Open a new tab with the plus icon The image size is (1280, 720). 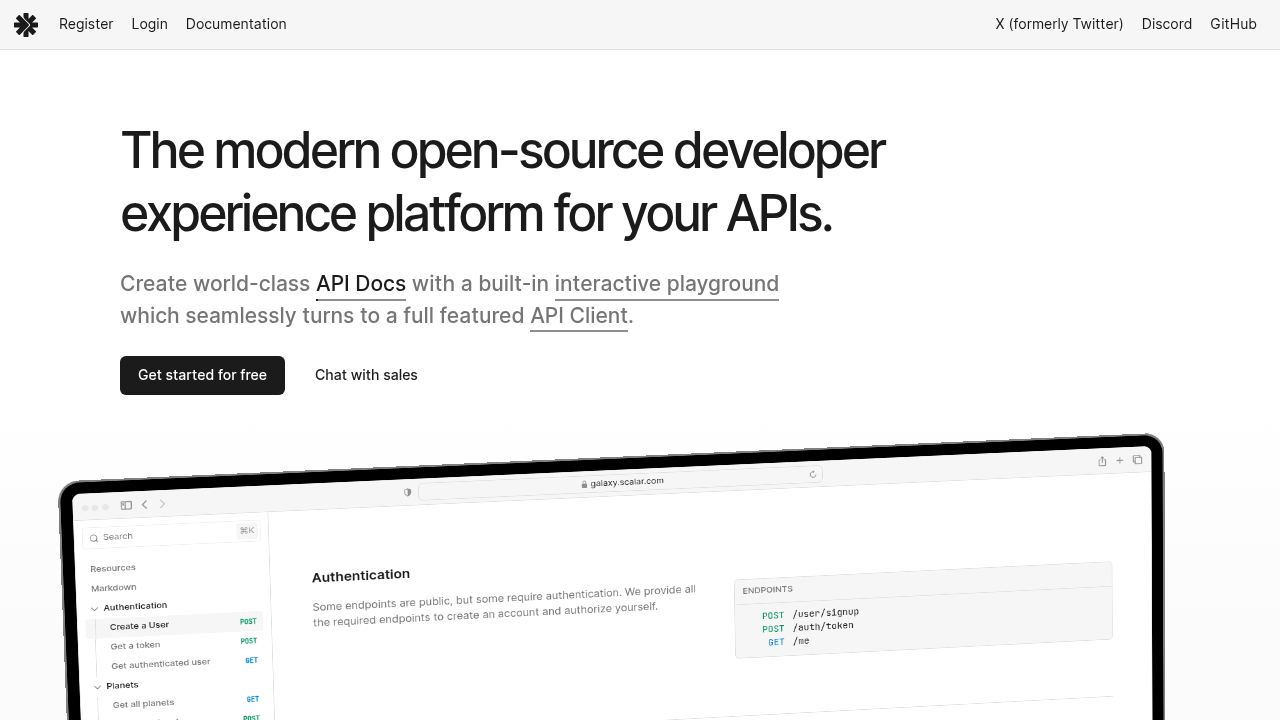[1120, 460]
